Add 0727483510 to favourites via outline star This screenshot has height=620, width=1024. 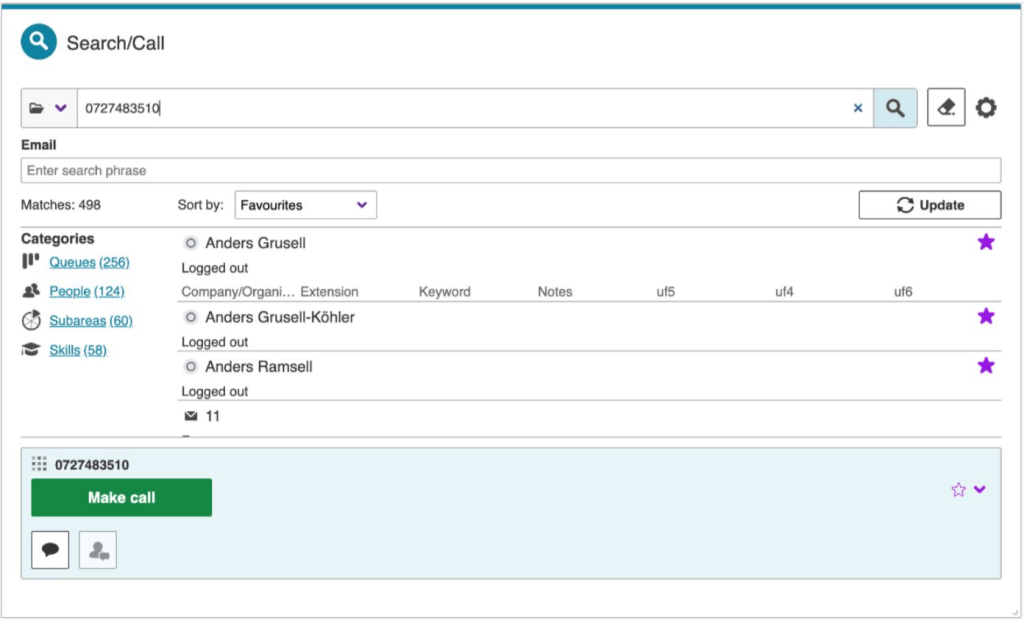coord(958,489)
